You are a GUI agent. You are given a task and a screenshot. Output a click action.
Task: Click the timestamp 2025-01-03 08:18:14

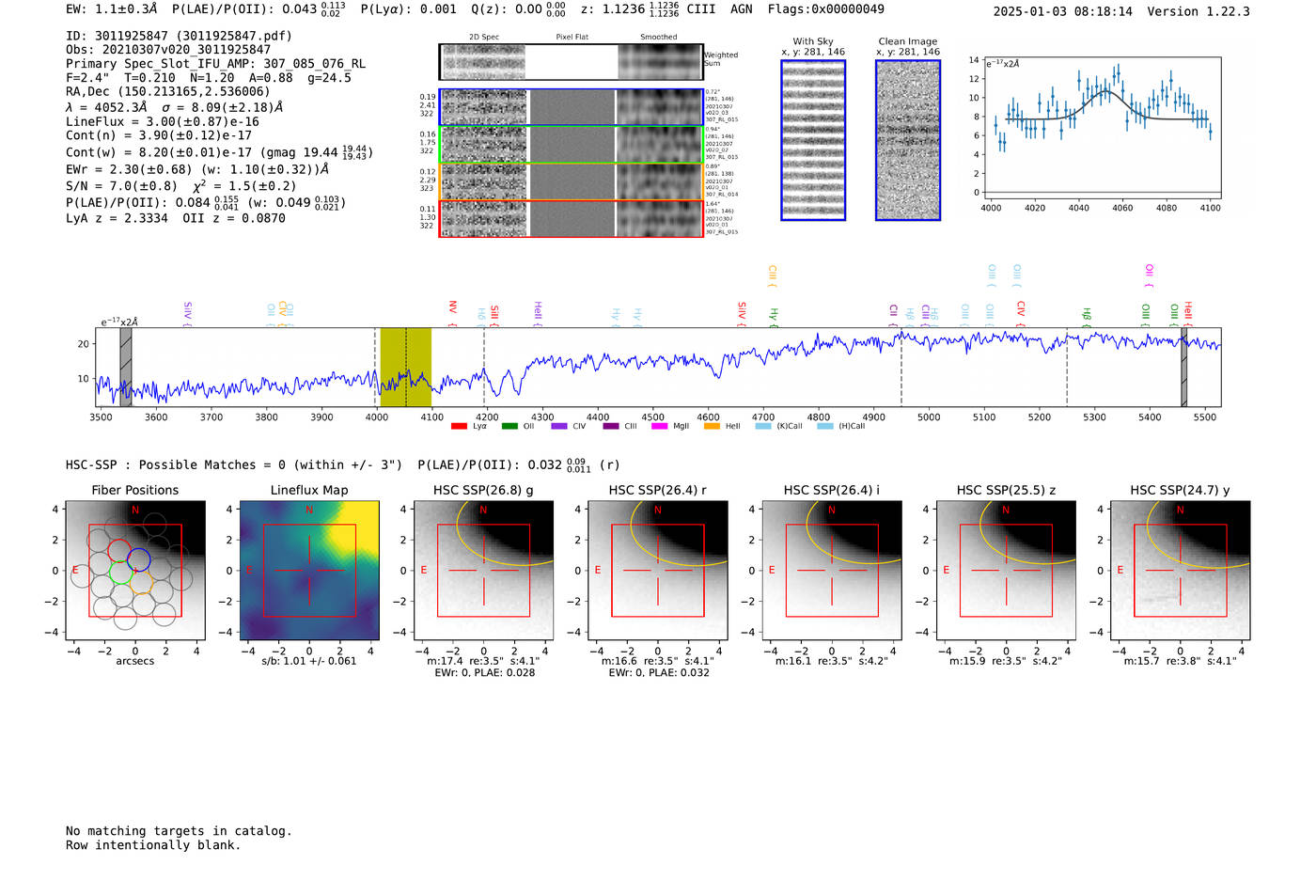(x=1063, y=11)
